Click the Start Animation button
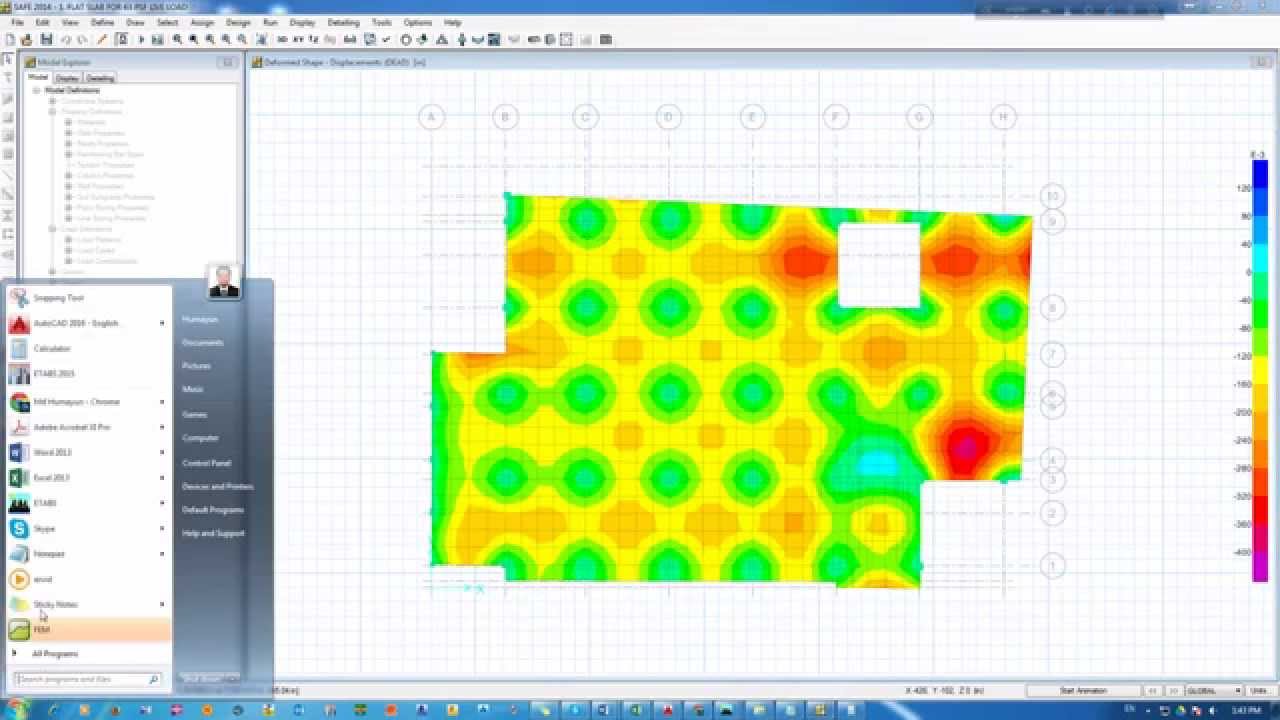This screenshot has height=720, width=1280. click(x=1085, y=690)
